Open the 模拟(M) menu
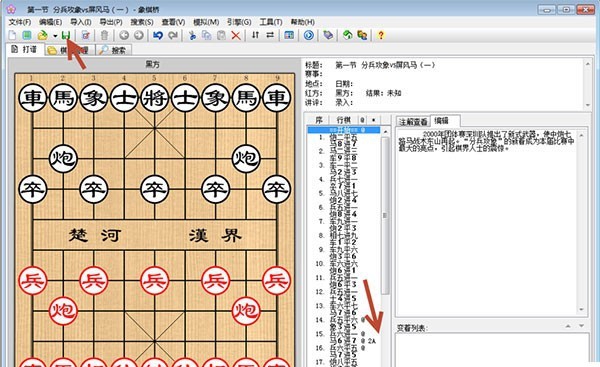This screenshot has width=600, height=367. (206, 22)
